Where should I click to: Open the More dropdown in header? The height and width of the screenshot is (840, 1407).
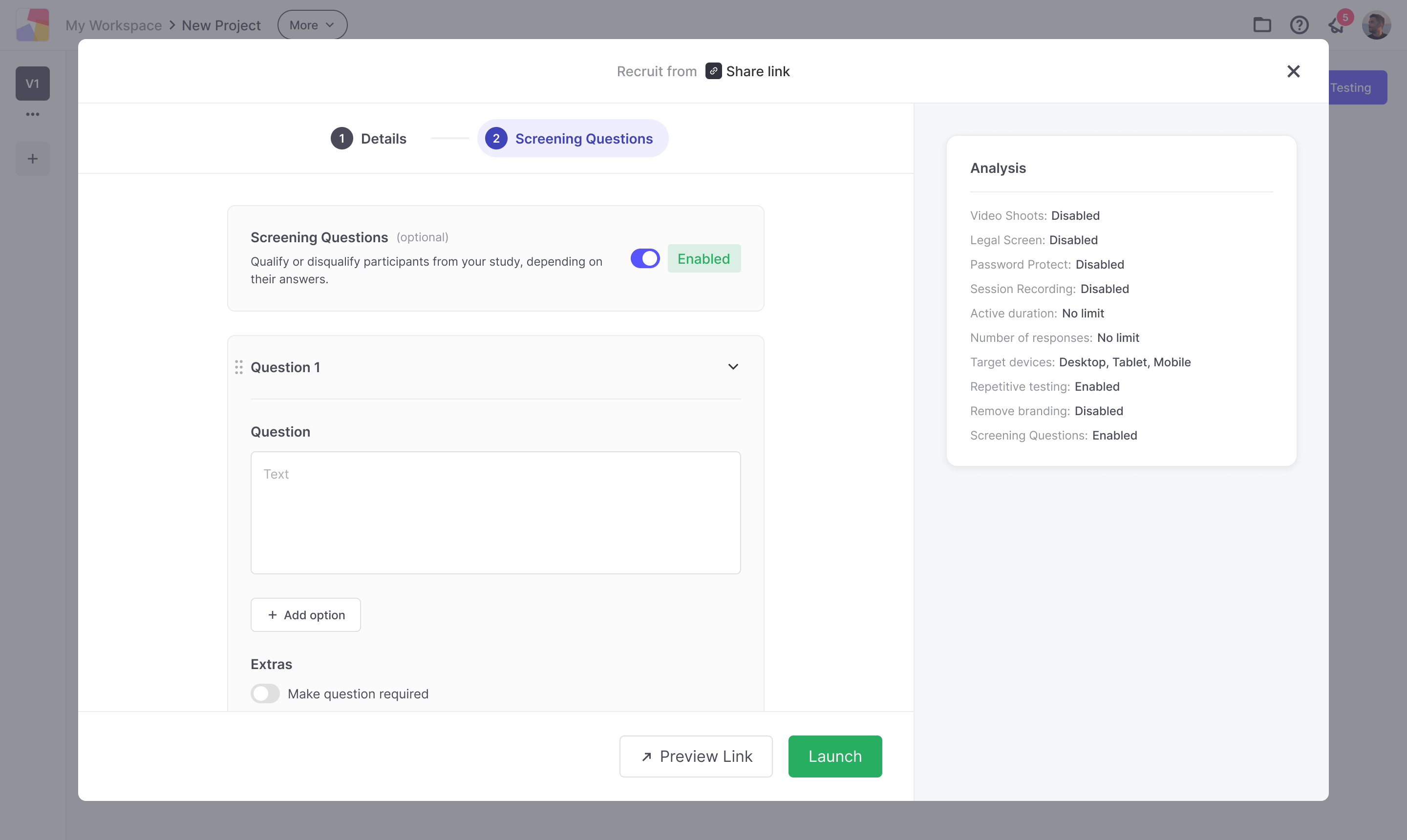pos(313,25)
